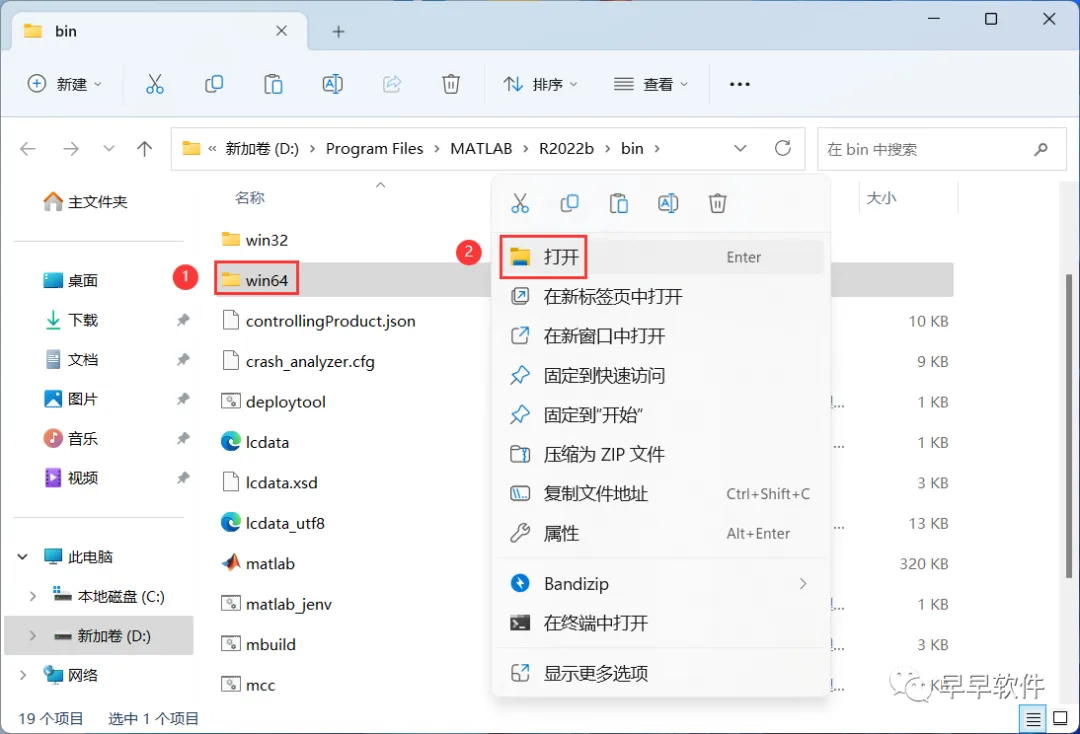Close the bin tab
This screenshot has height=734, width=1080.
(281, 31)
